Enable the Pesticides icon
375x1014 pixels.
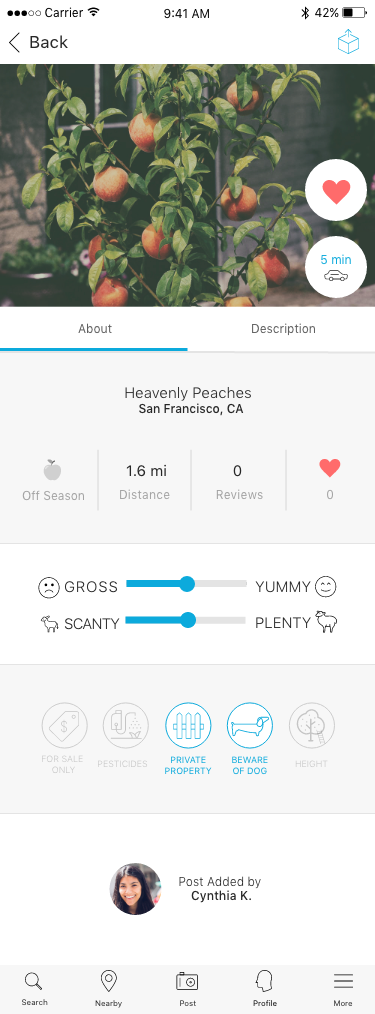[x=125, y=726]
